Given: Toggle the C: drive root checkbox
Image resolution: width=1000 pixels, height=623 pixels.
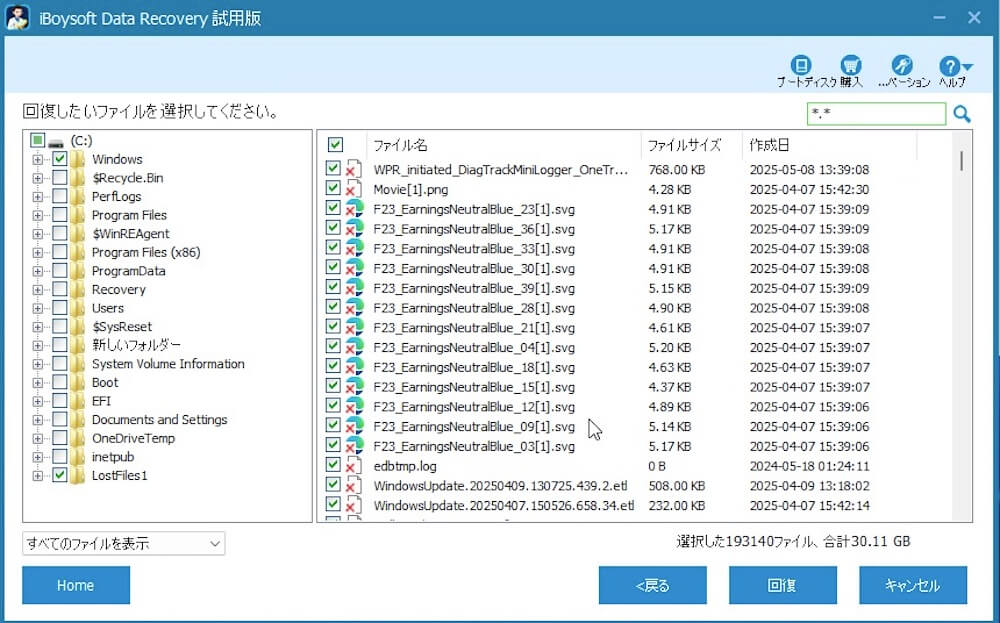Looking at the screenshot, I should (38, 140).
